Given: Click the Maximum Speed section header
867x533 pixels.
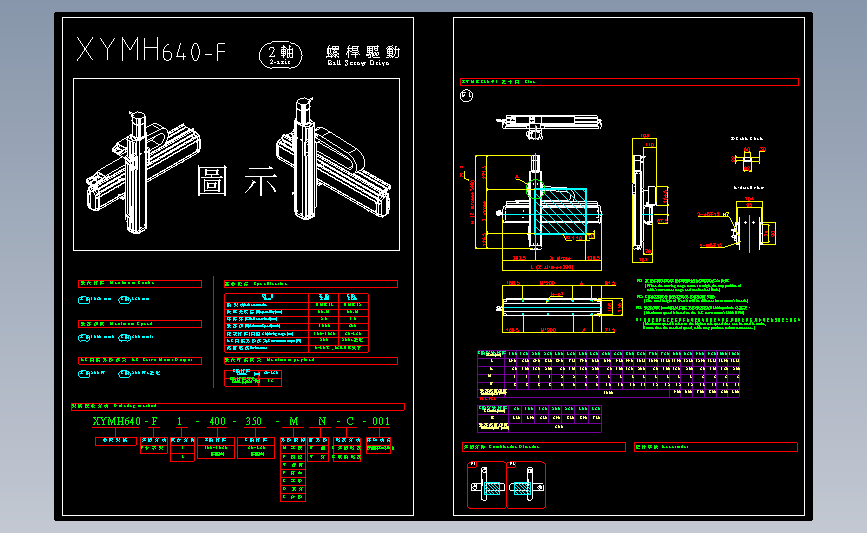Looking at the screenshot, I should [140, 324].
